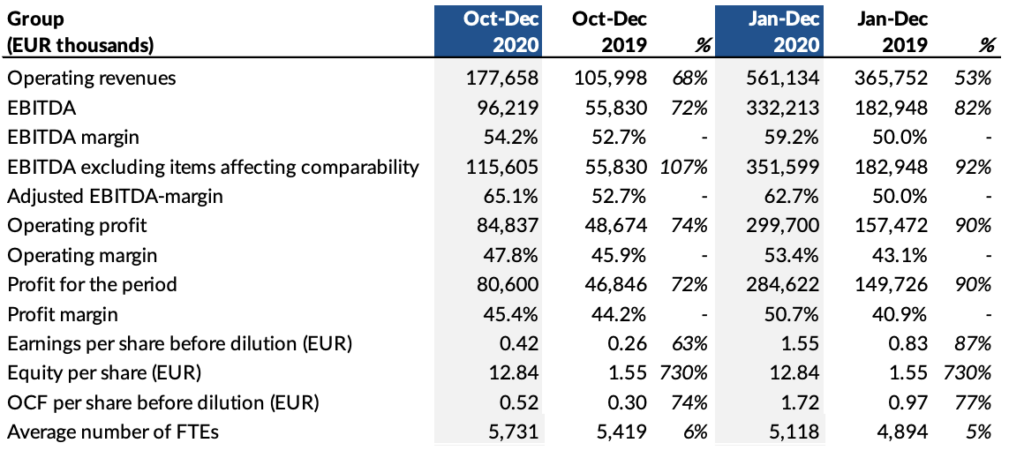Select the 561,134 full-year revenue value
Viewport: 1024px width, 473px height.
[783, 77]
